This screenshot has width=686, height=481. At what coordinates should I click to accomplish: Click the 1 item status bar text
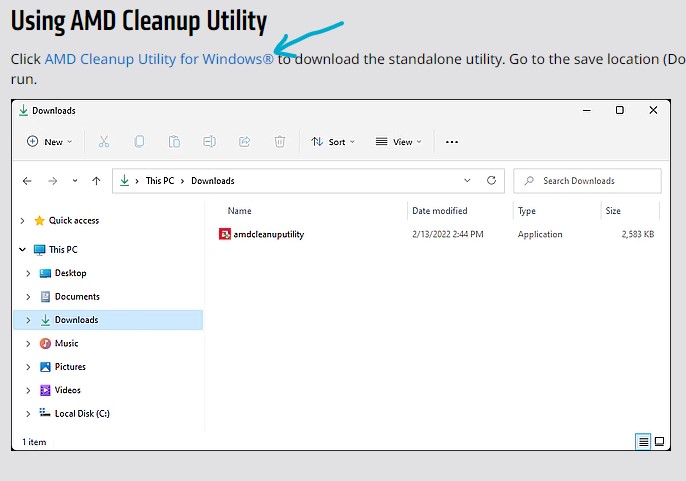pyautogui.click(x=34, y=442)
